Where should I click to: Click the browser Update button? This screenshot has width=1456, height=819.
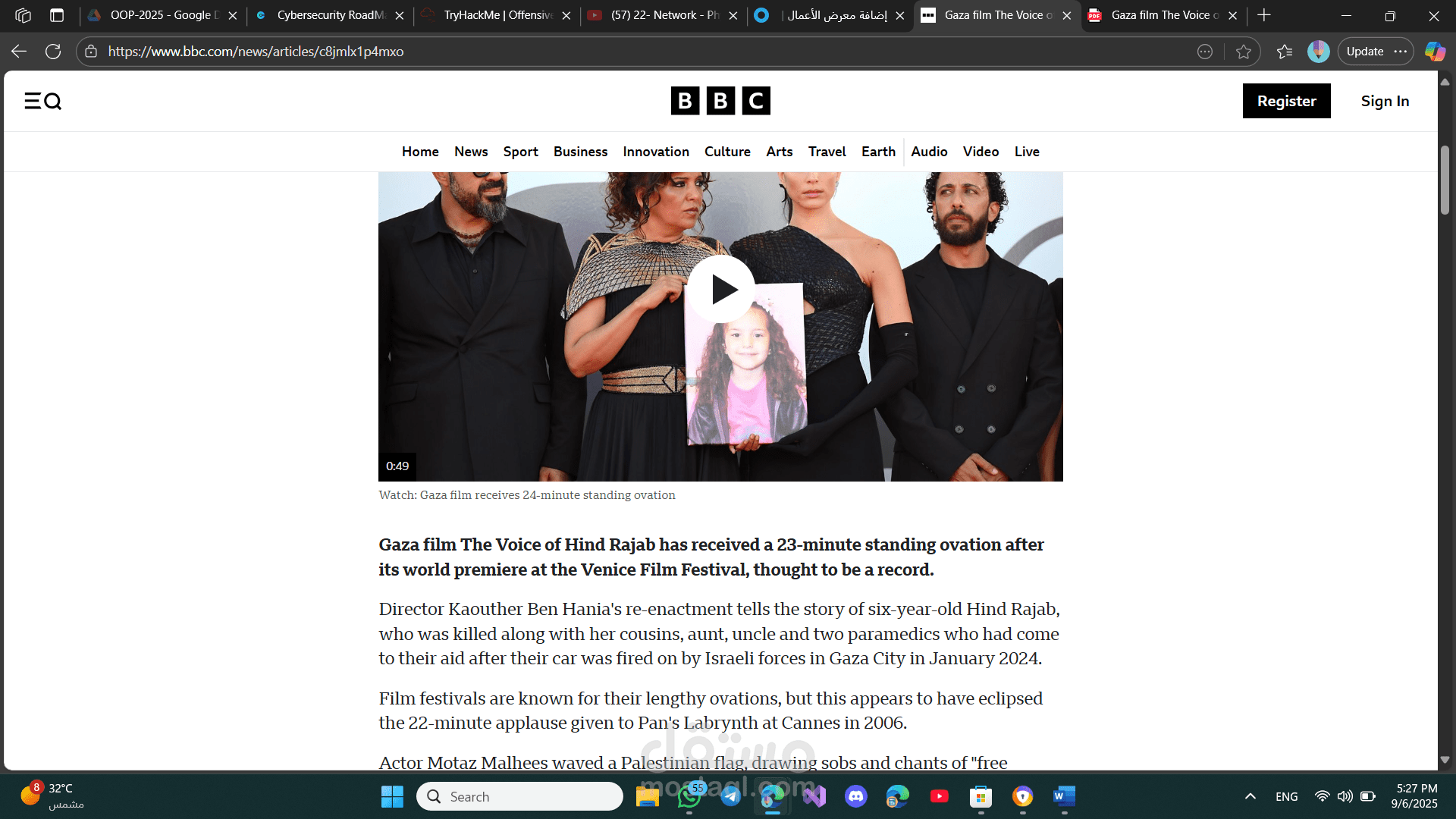point(1365,52)
